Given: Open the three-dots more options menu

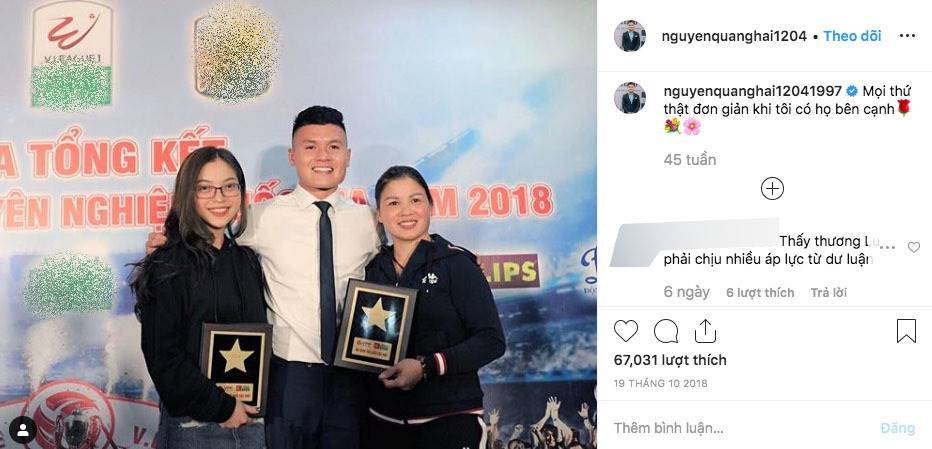Looking at the screenshot, I should pos(907,36).
